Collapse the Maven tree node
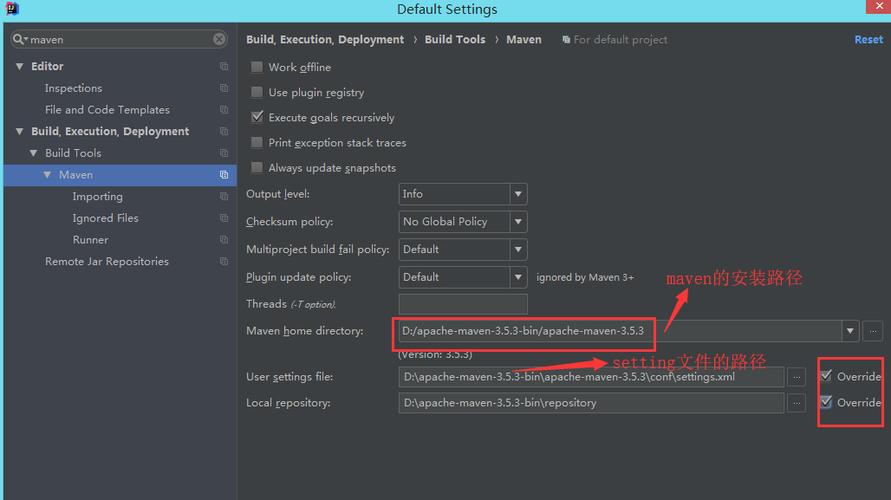Viewport: 891px width, 500px height. pos(47,175)
